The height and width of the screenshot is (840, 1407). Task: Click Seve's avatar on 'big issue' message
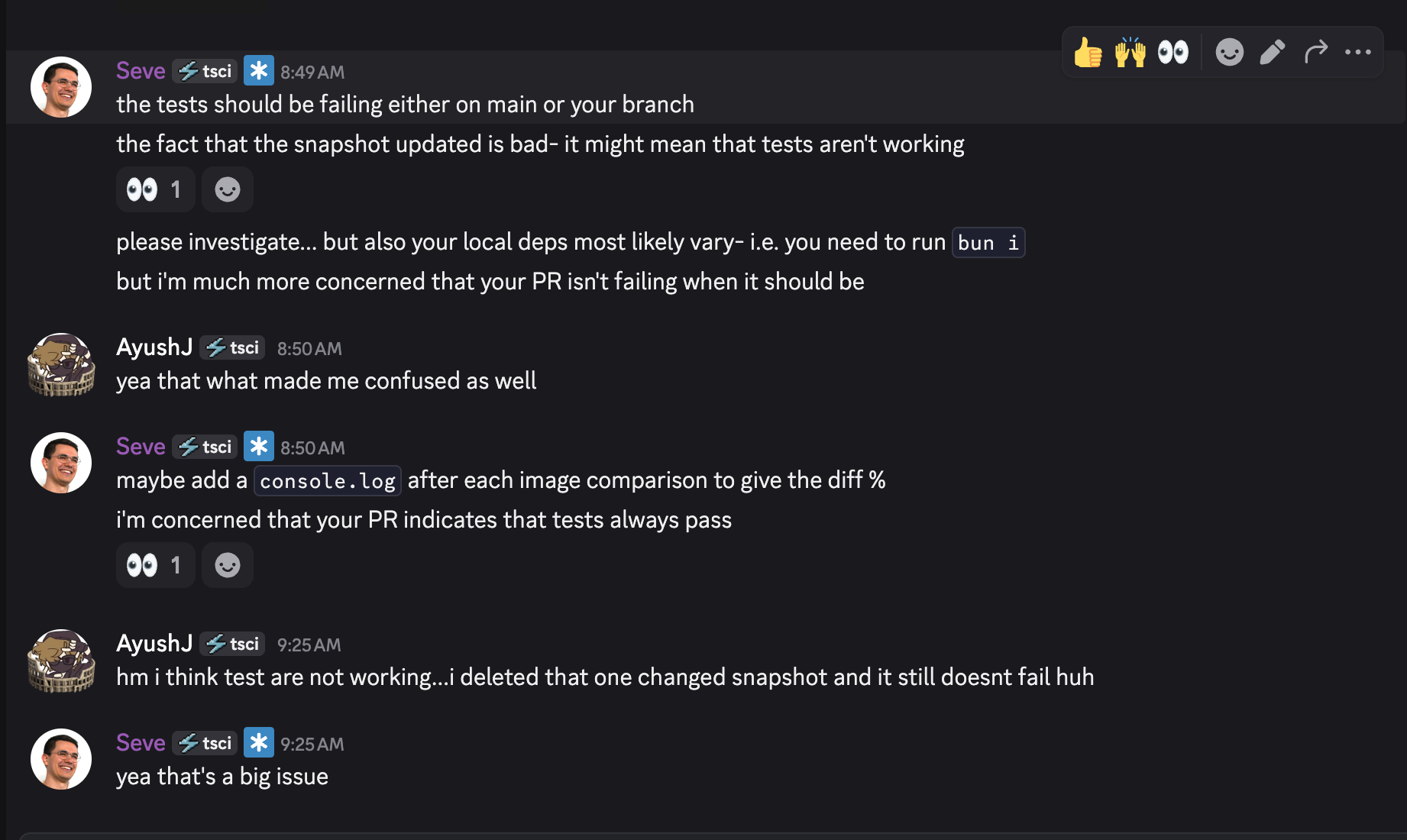(x=61, y=759)
